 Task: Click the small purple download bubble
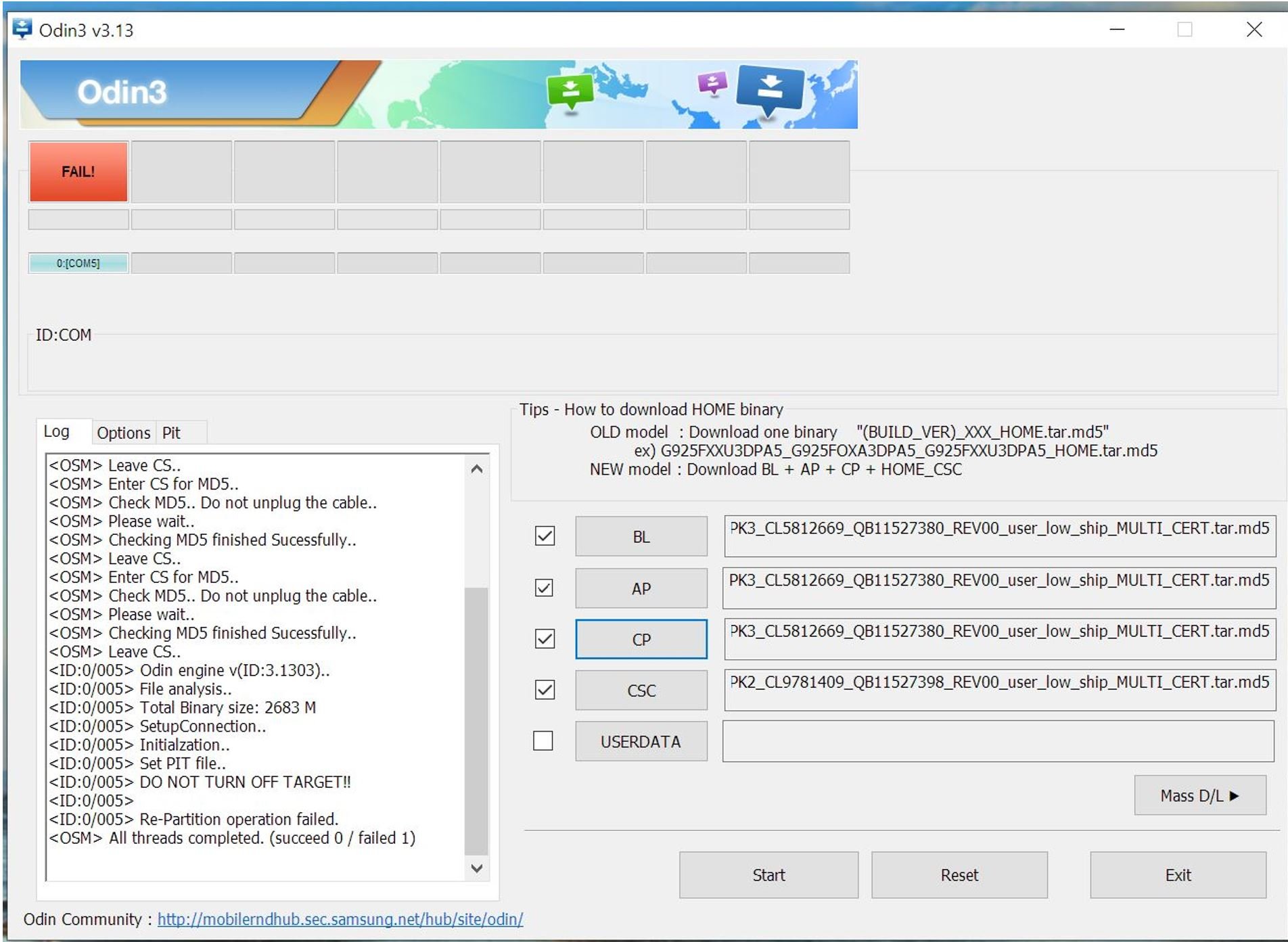click(712, 84)
